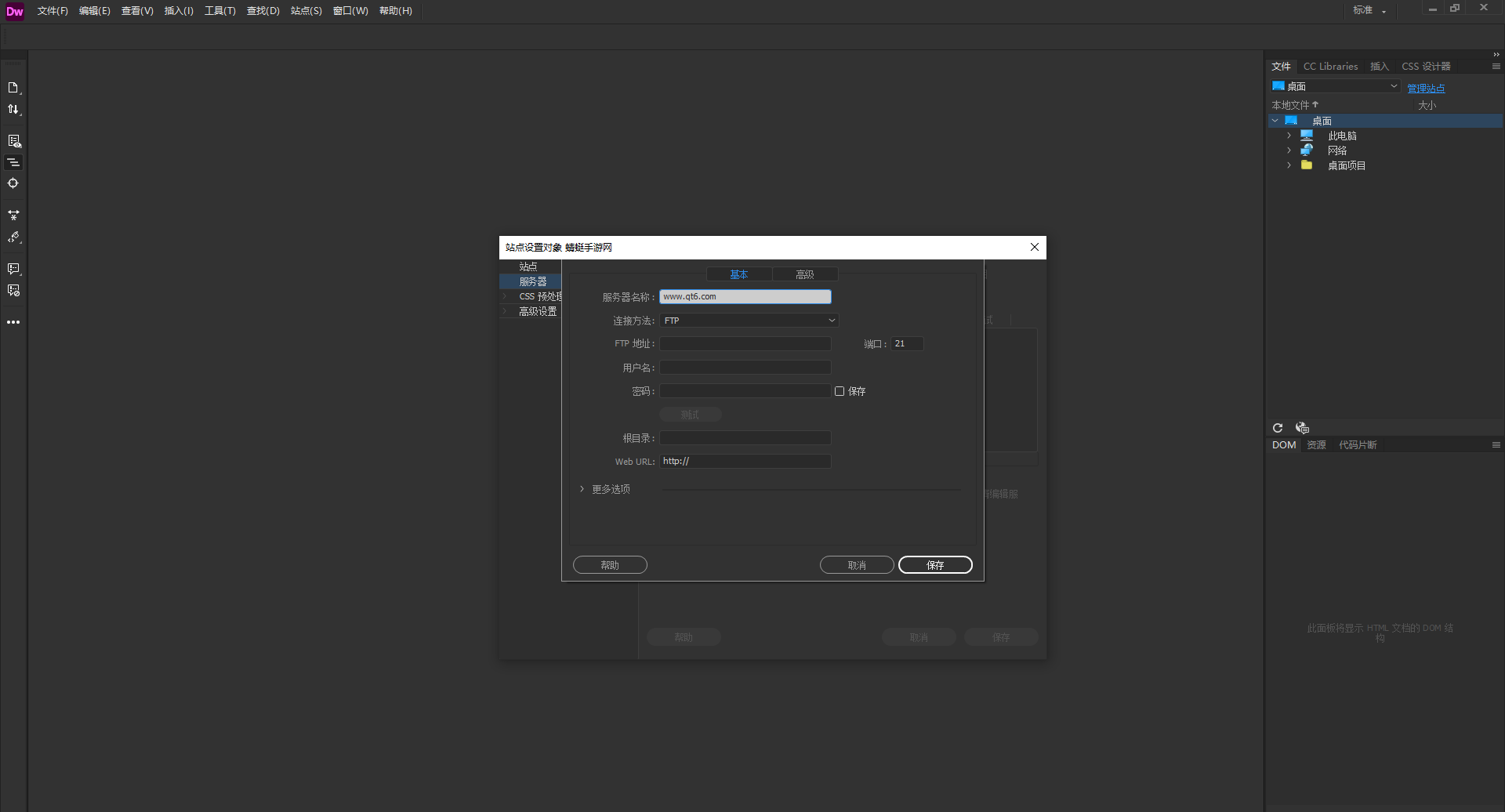
Task: Click the 网络 network icon in file tree
Action: [1307, 150]
